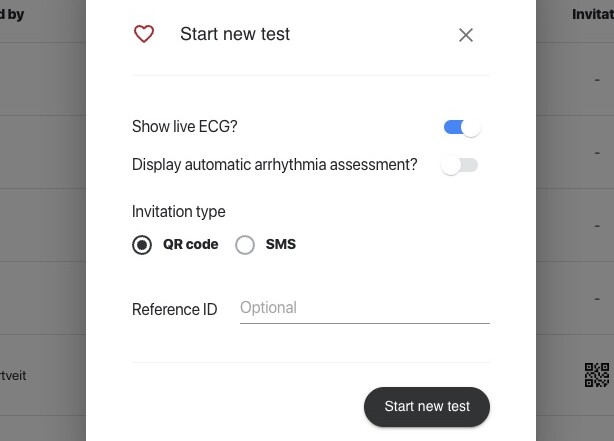Enable automatic arrhythmia assessment switch
This screenshot has width=614, height=441.
click(x=460, y=165)
